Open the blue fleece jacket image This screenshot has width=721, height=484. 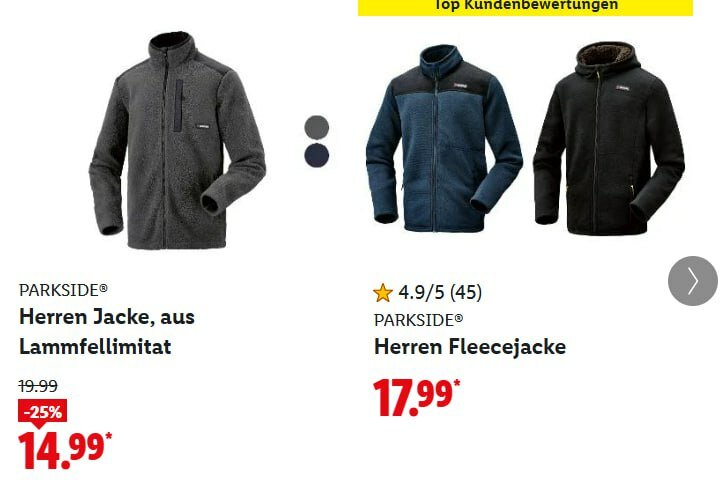[444, 138]
